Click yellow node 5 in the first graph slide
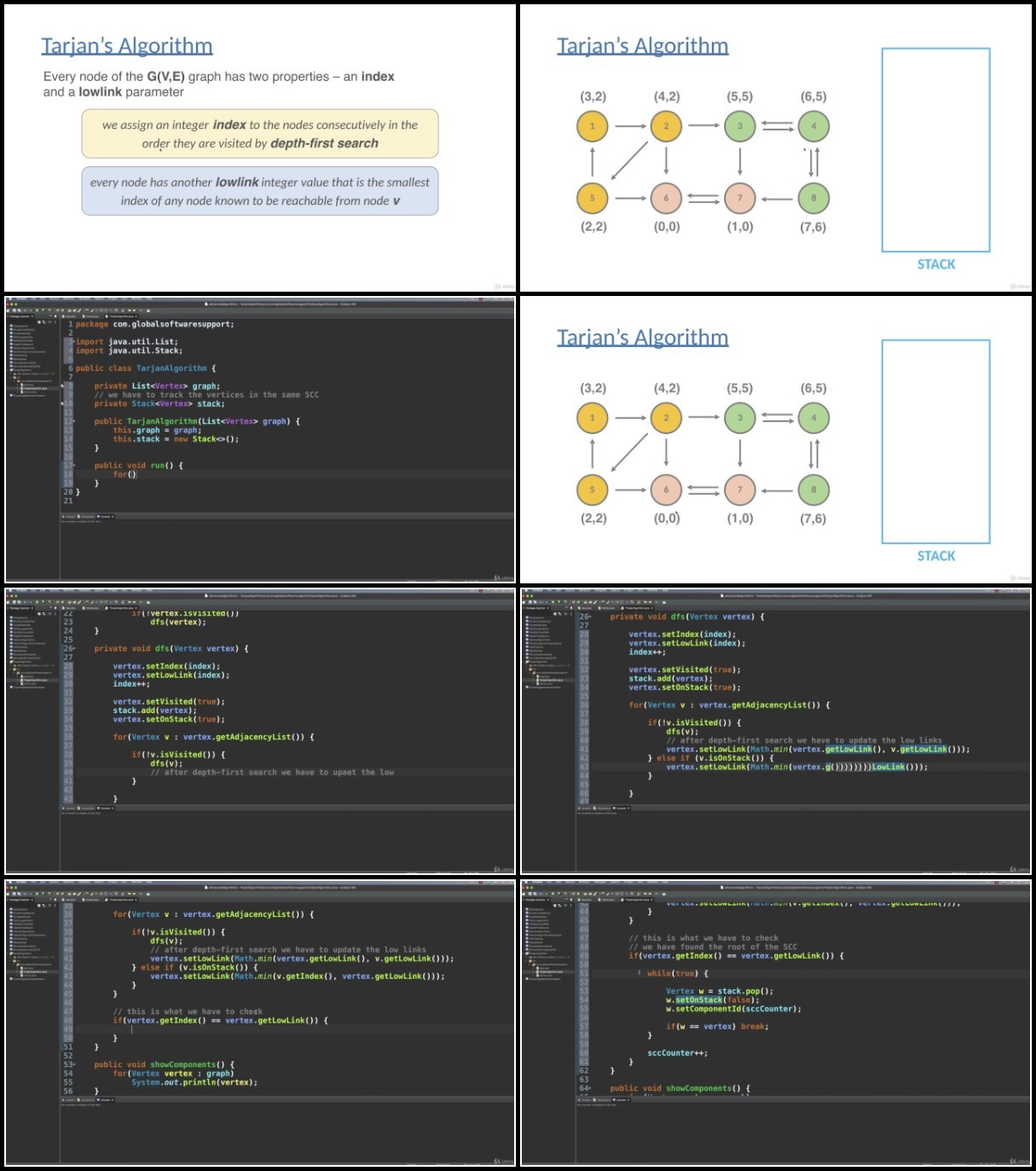This screenshot has height=1171, width=1036. pyautogui.click(x=592, y=198)
